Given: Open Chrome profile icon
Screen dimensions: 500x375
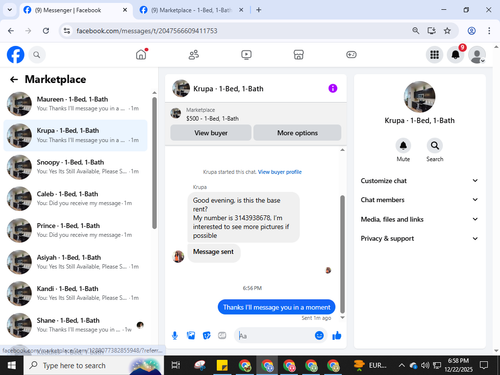Looking at the screenshot, I should (x=471, y=31).
